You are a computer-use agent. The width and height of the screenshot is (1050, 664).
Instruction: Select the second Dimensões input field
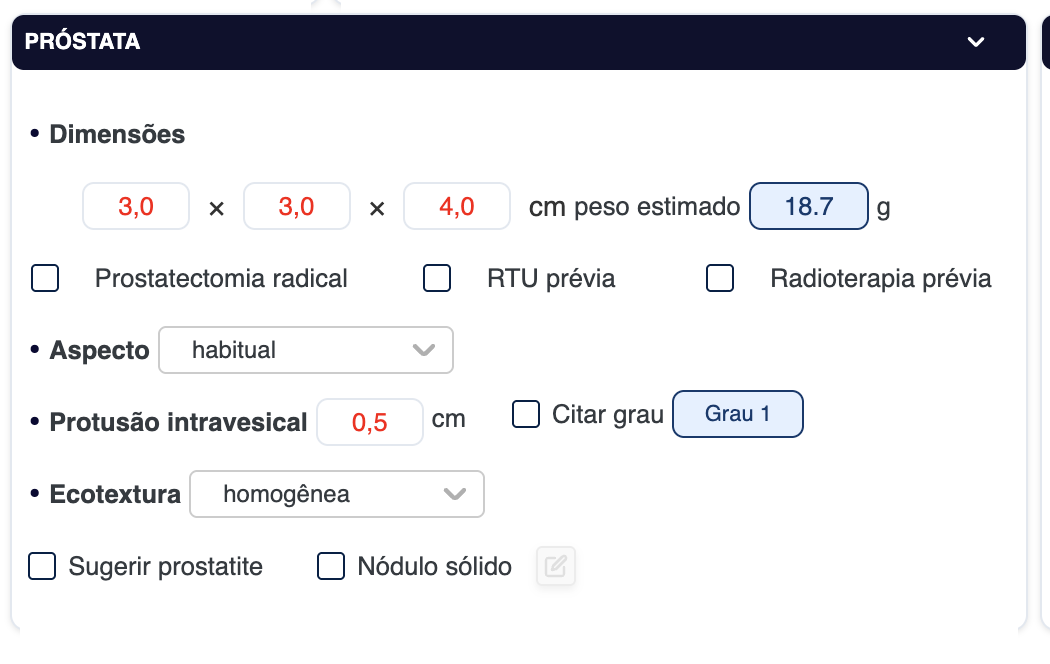297,207
